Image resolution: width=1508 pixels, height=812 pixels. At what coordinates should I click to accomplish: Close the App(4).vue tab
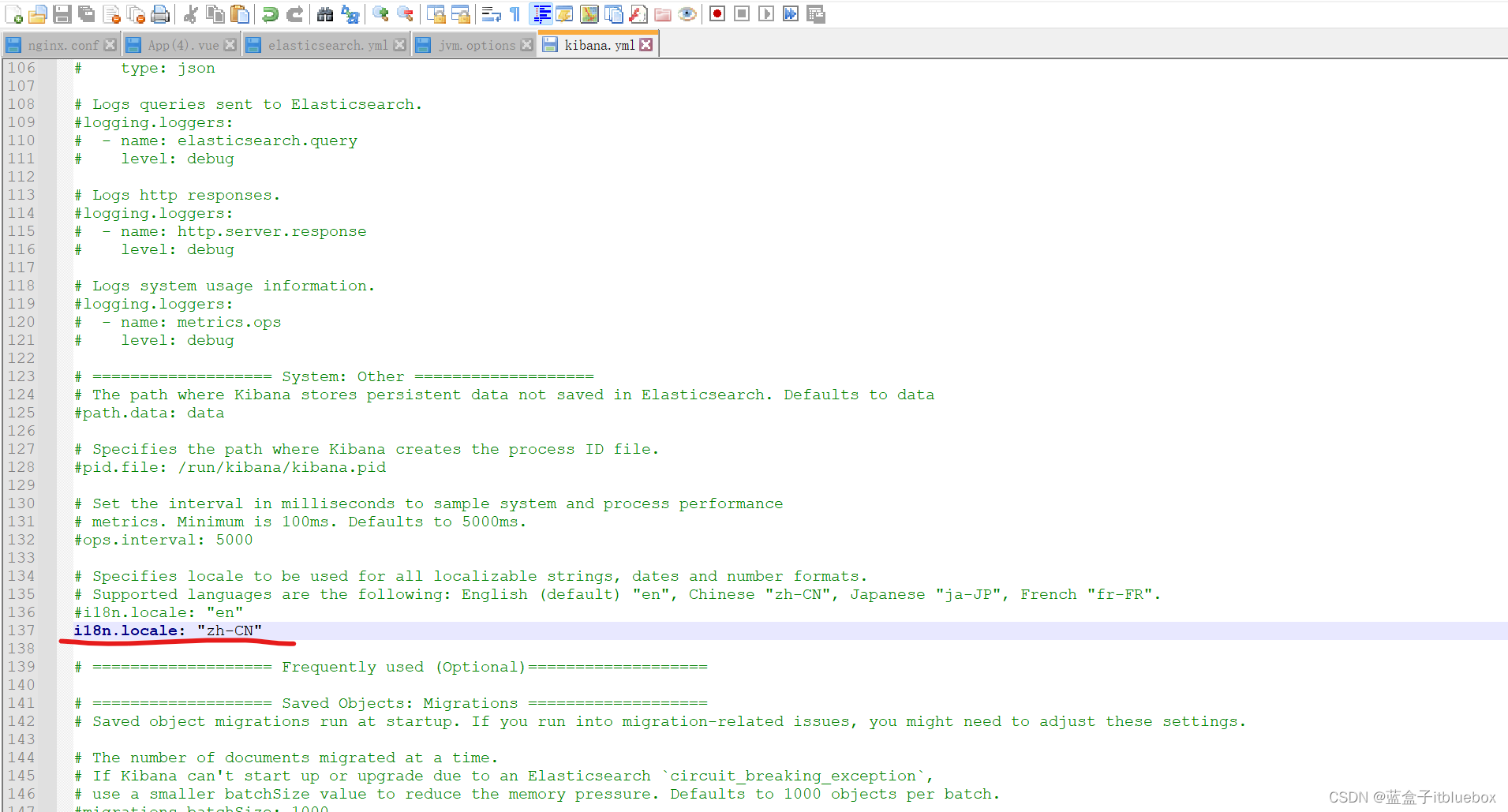(x=230, y=45)
